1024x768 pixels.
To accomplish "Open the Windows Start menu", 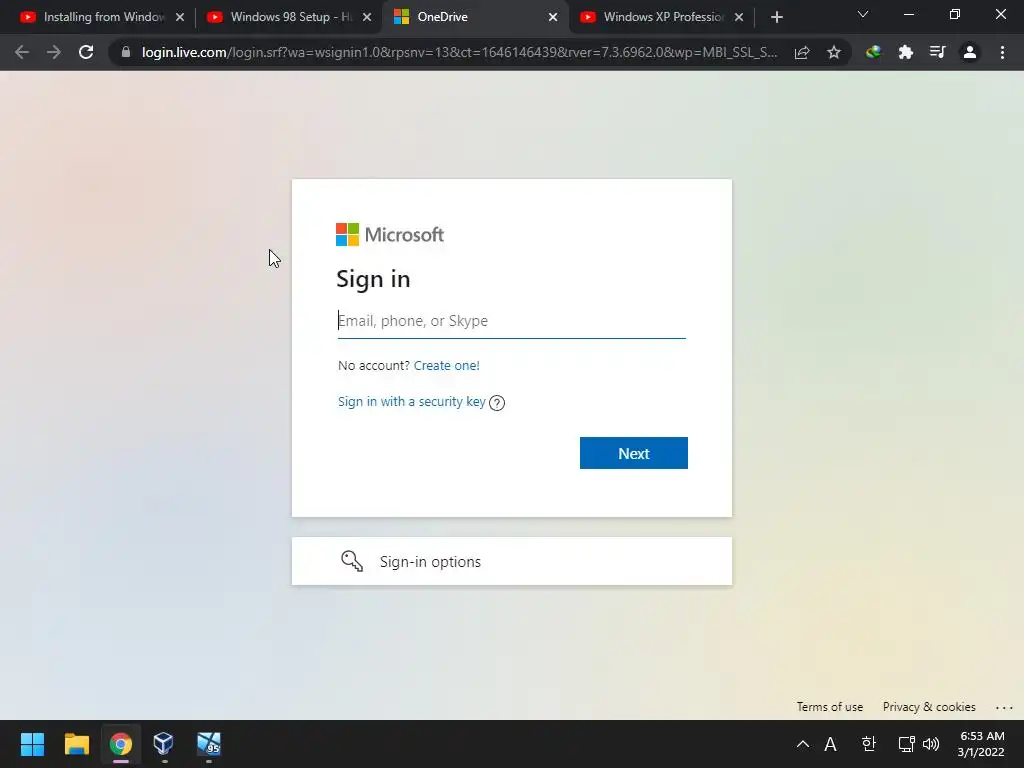I will [33, 744].
